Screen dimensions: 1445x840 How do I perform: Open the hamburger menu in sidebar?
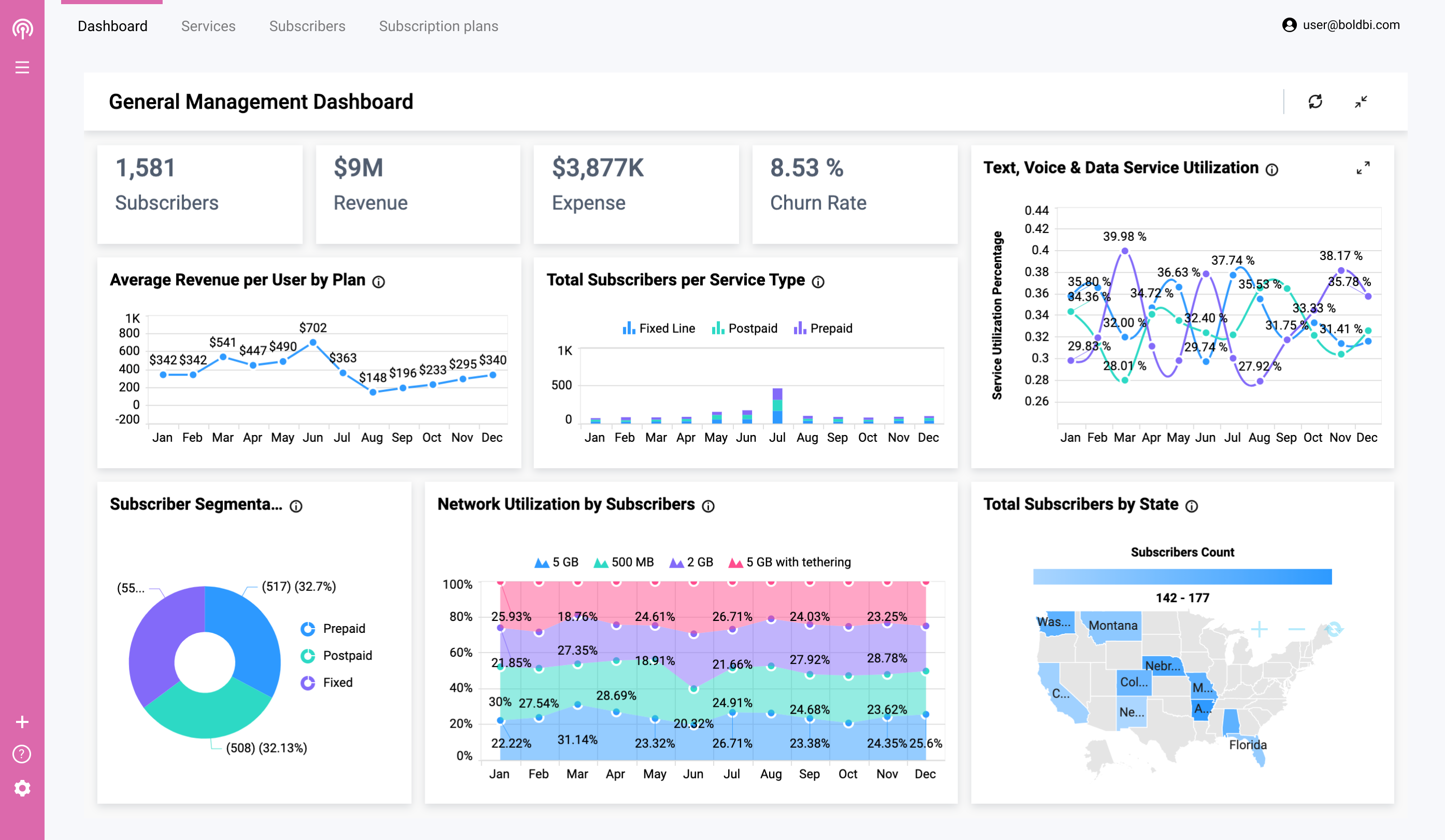tap(22, 67)
